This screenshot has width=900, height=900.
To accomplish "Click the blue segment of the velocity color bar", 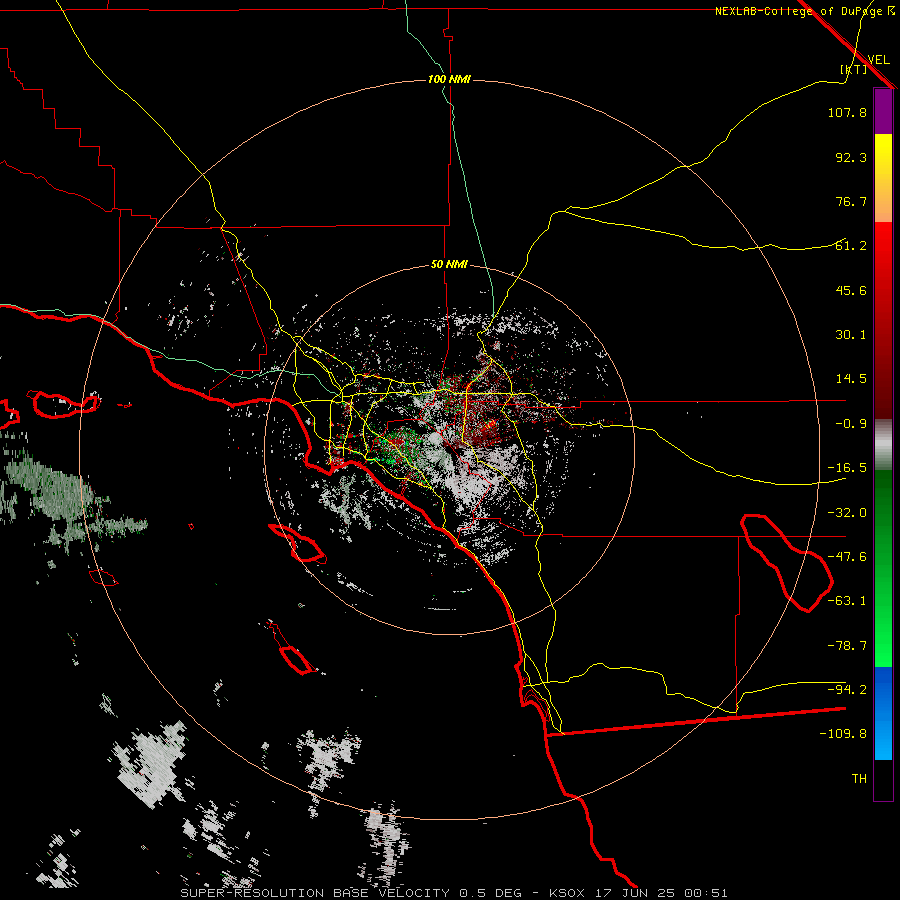I will point(883,713).
